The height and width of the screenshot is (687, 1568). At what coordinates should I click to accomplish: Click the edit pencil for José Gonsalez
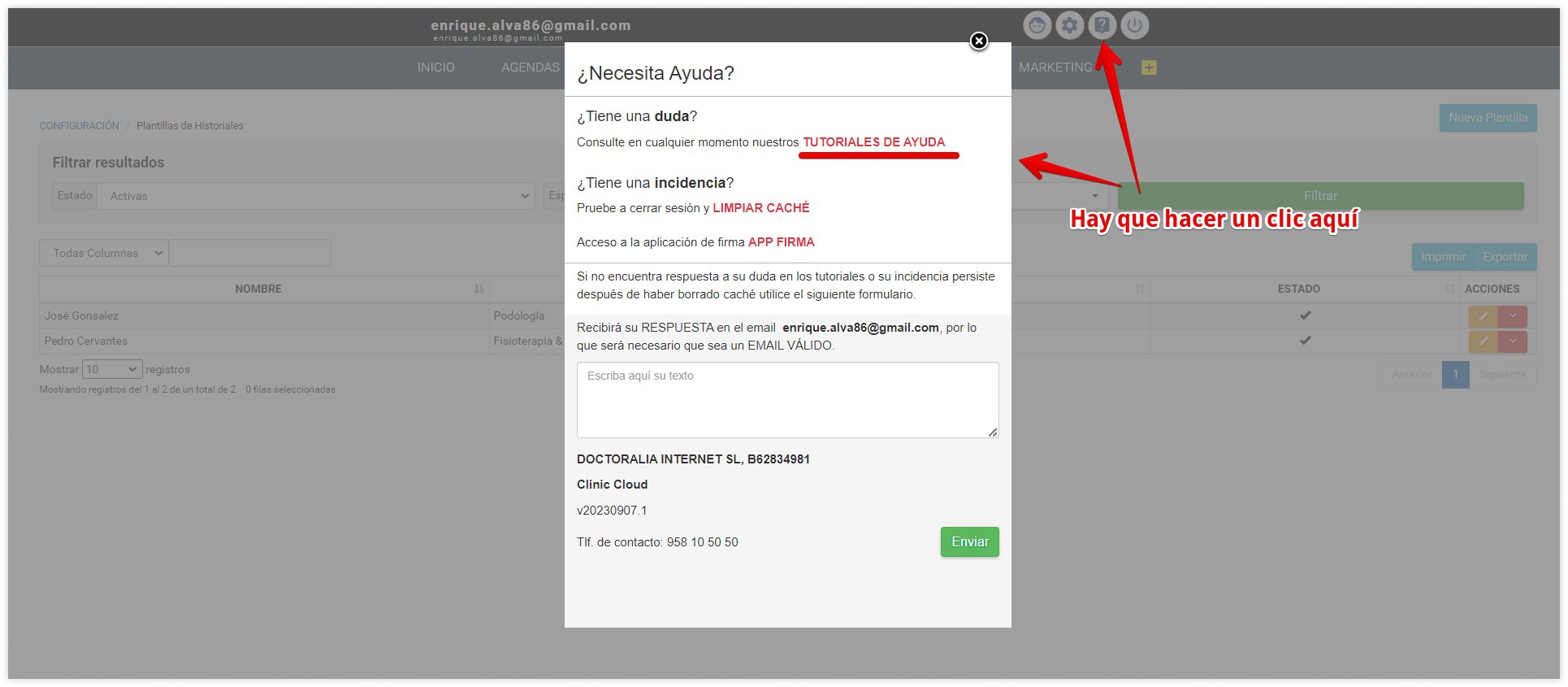(1483, 316)
